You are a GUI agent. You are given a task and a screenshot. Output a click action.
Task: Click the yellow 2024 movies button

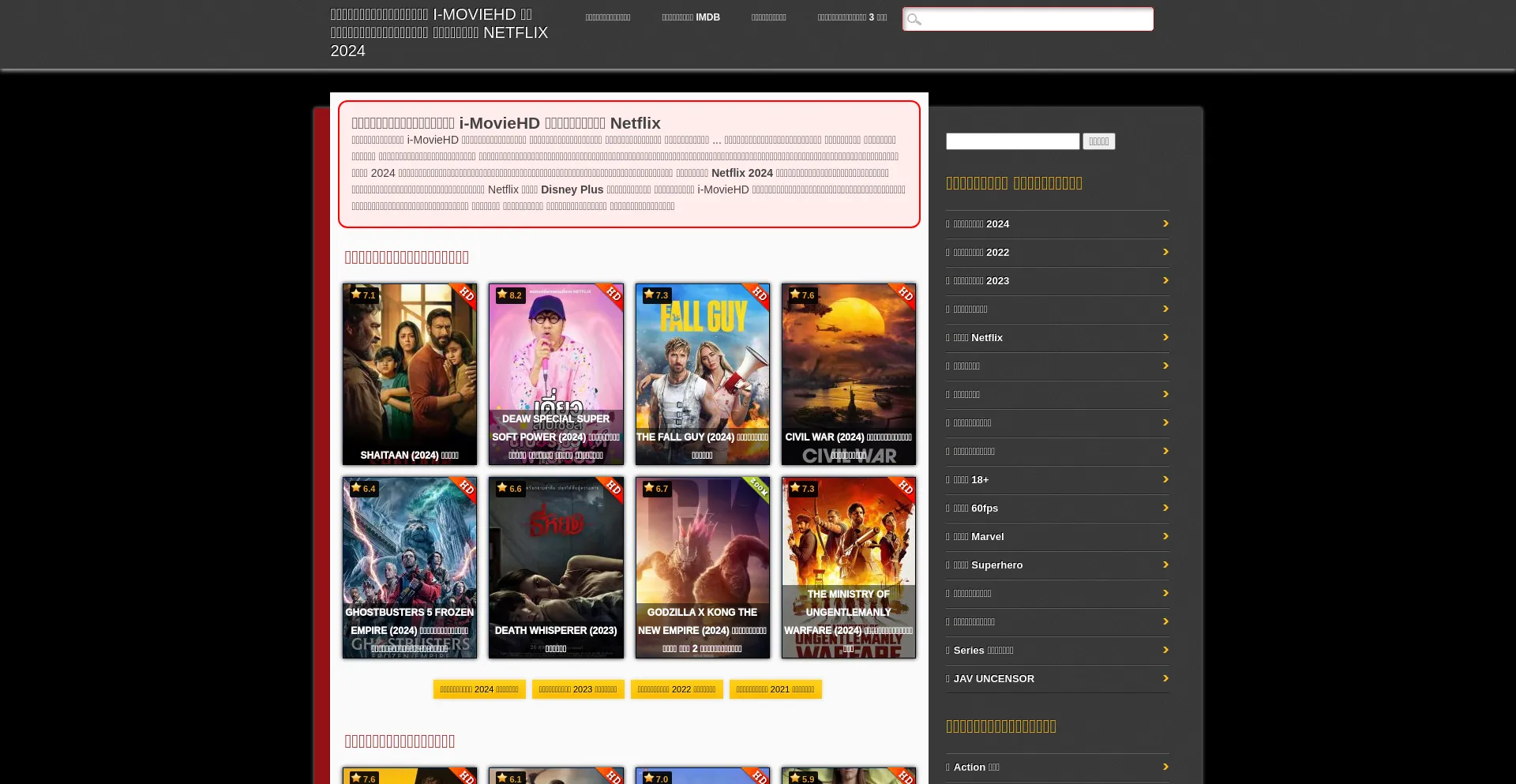pos(479,689)
